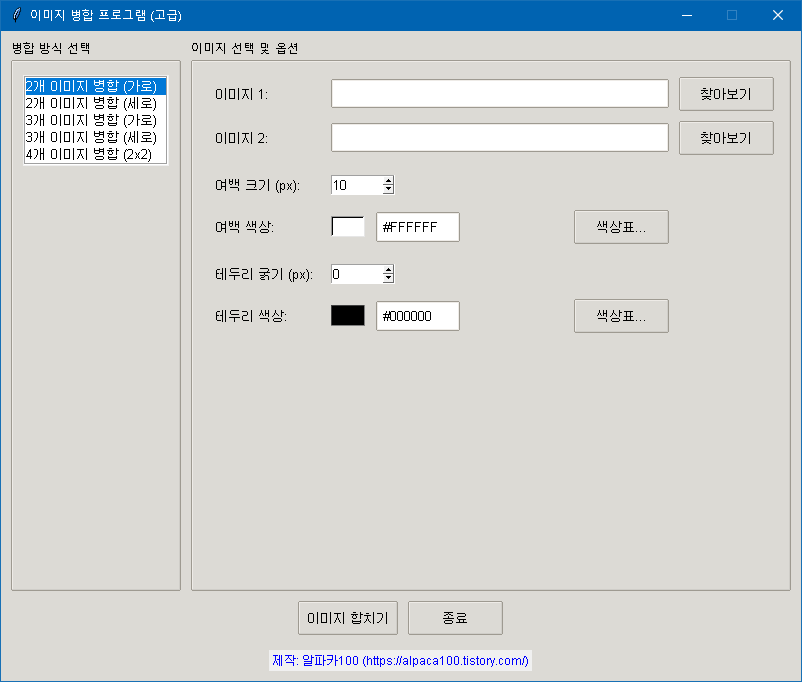Click the 테두리 굵기 value field
The height and width of the screenshot is (682, 802).
point(357,274)
